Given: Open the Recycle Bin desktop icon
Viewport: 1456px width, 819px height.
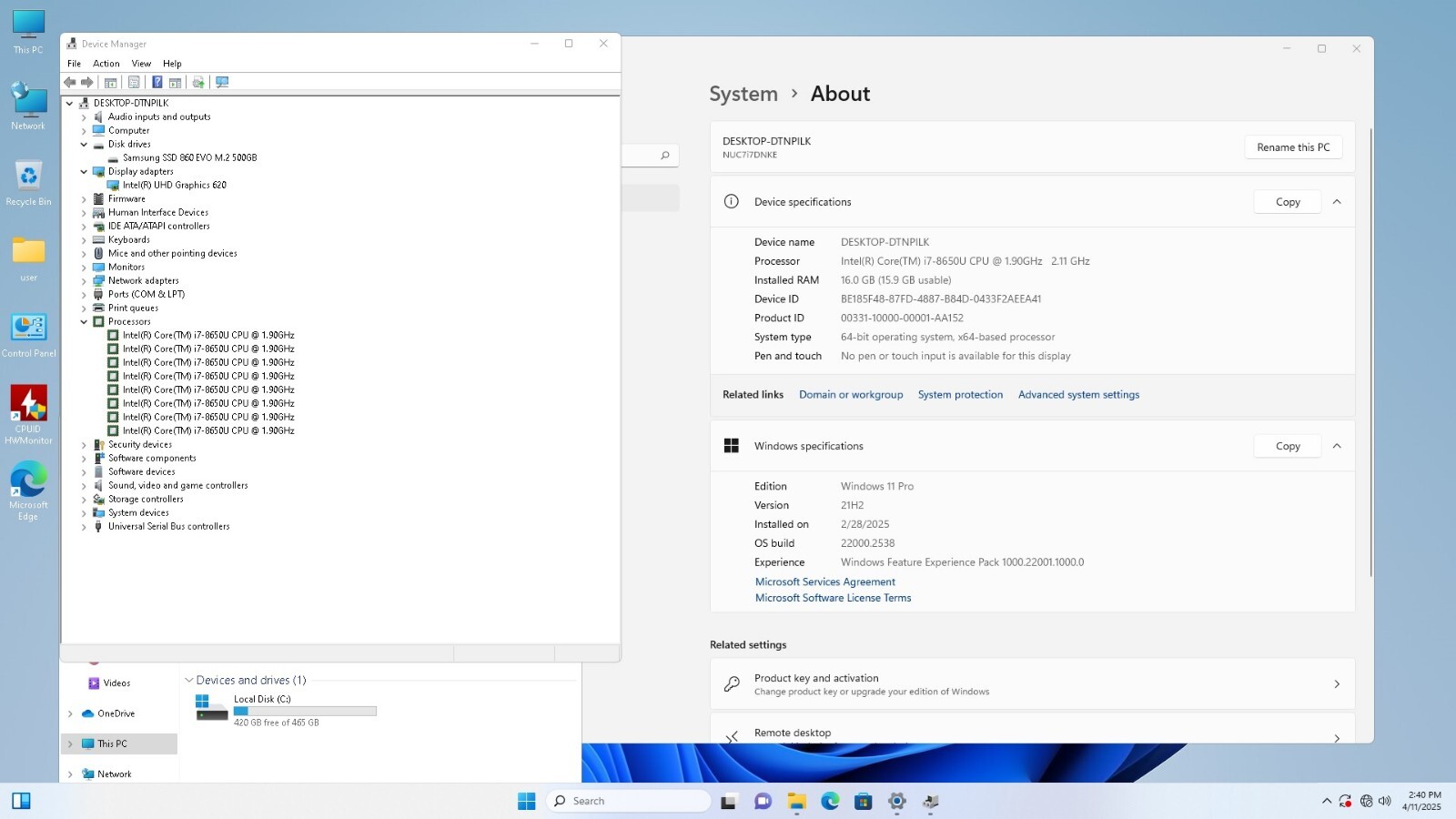Looking at the screenshot, I should coord(28,183).
